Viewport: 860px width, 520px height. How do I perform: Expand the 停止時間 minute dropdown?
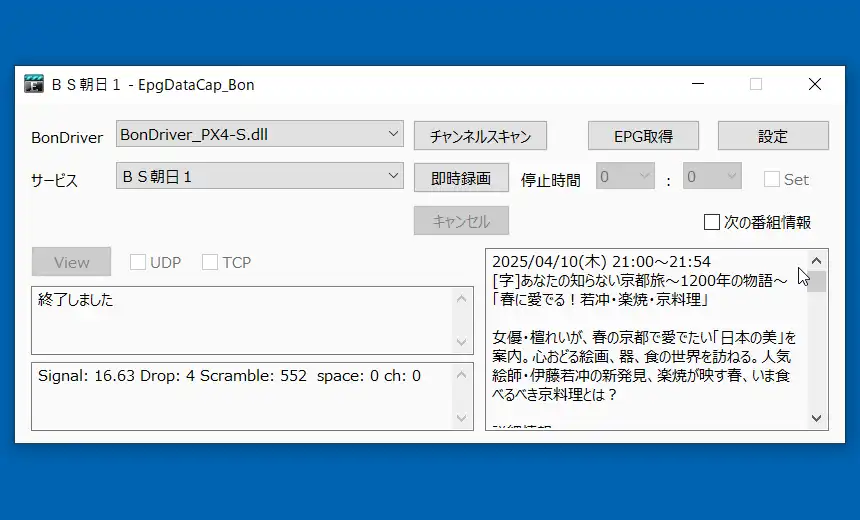coord(712,176)
